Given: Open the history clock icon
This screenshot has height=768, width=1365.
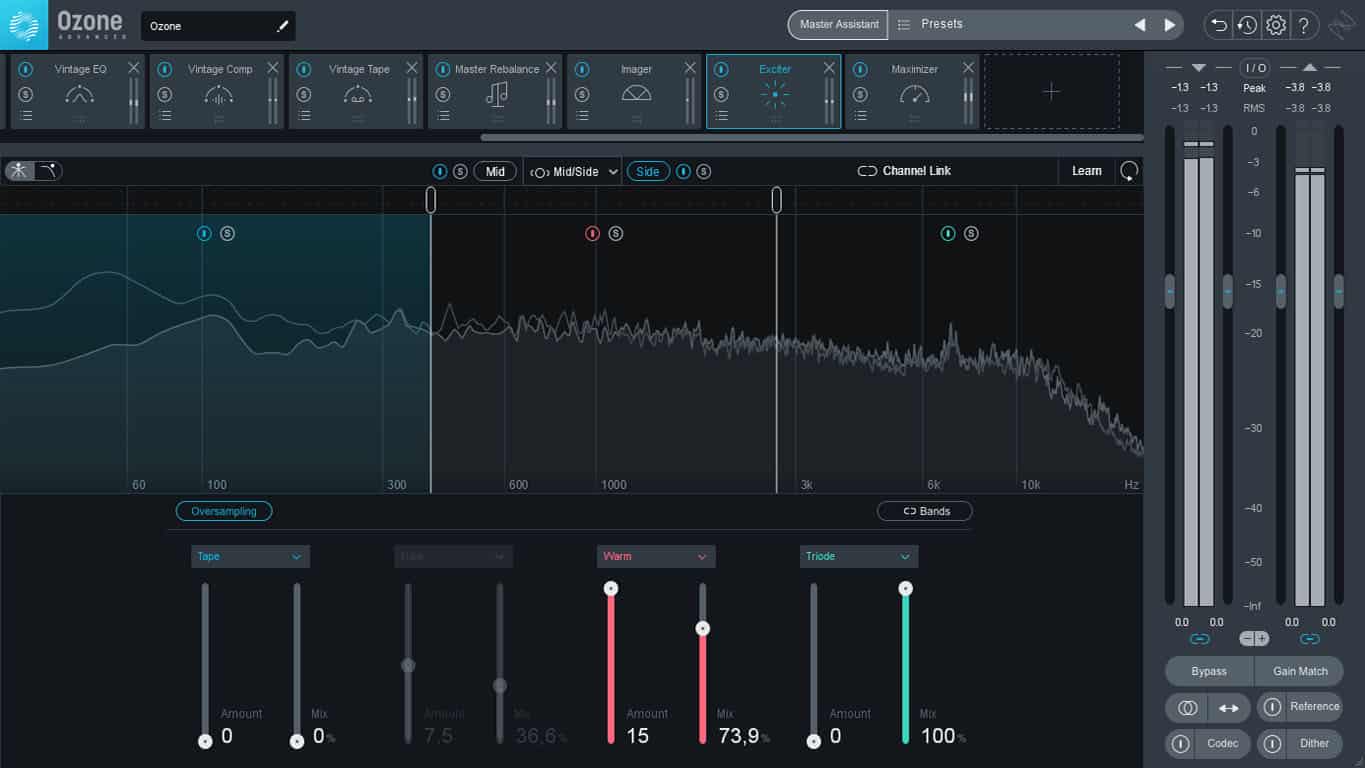Looking at the screenshot, I should click(1246, 25).
